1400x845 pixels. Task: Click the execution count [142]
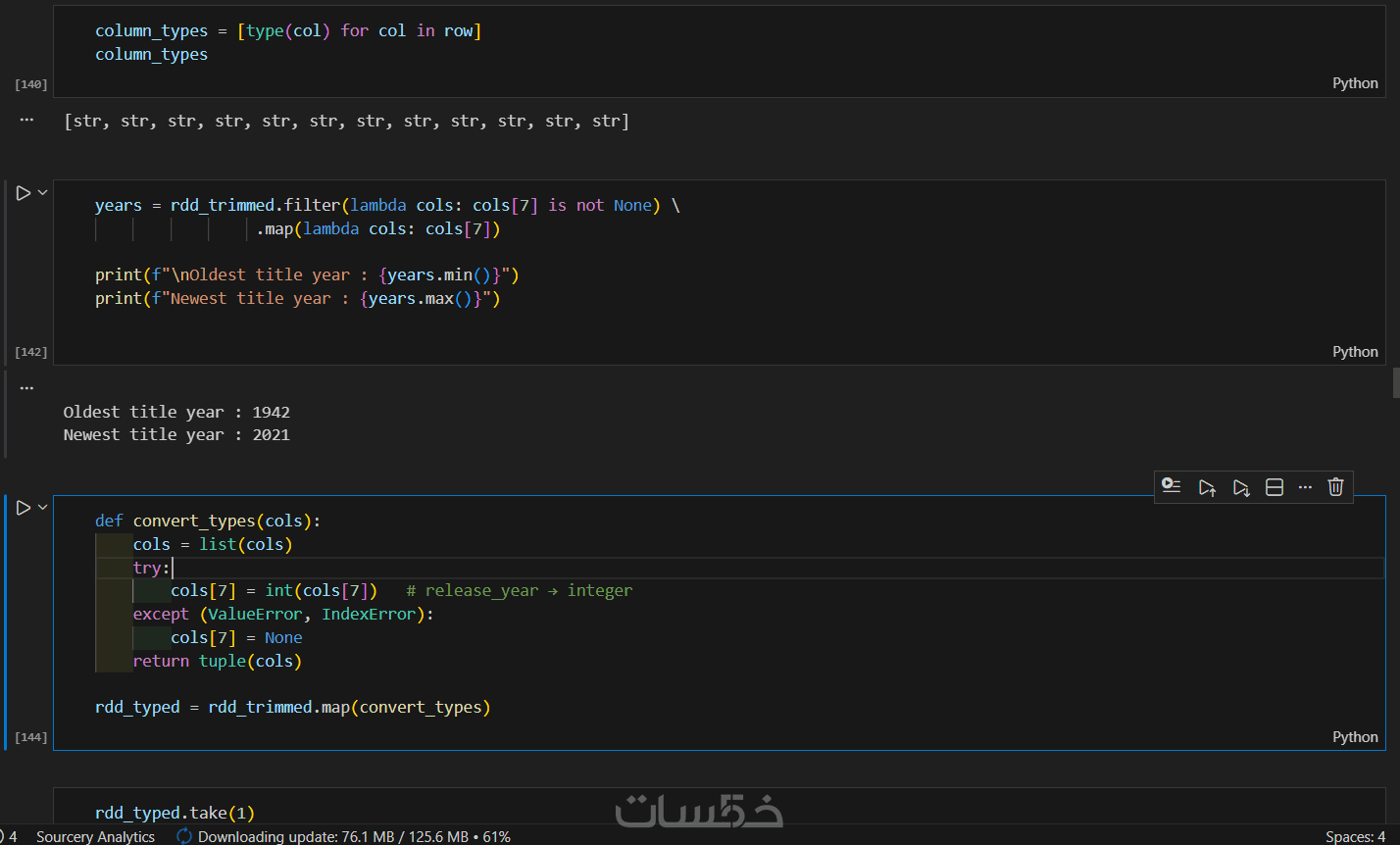[x=31, y=352]
